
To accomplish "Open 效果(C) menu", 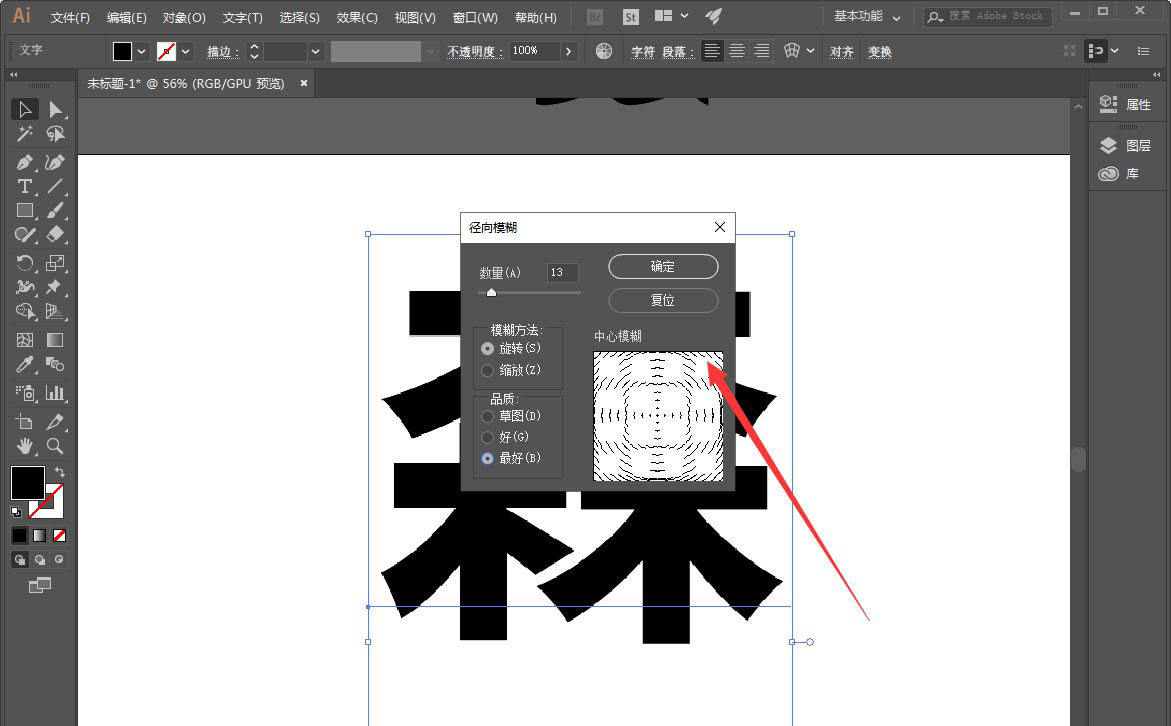I will pos(357,17).
